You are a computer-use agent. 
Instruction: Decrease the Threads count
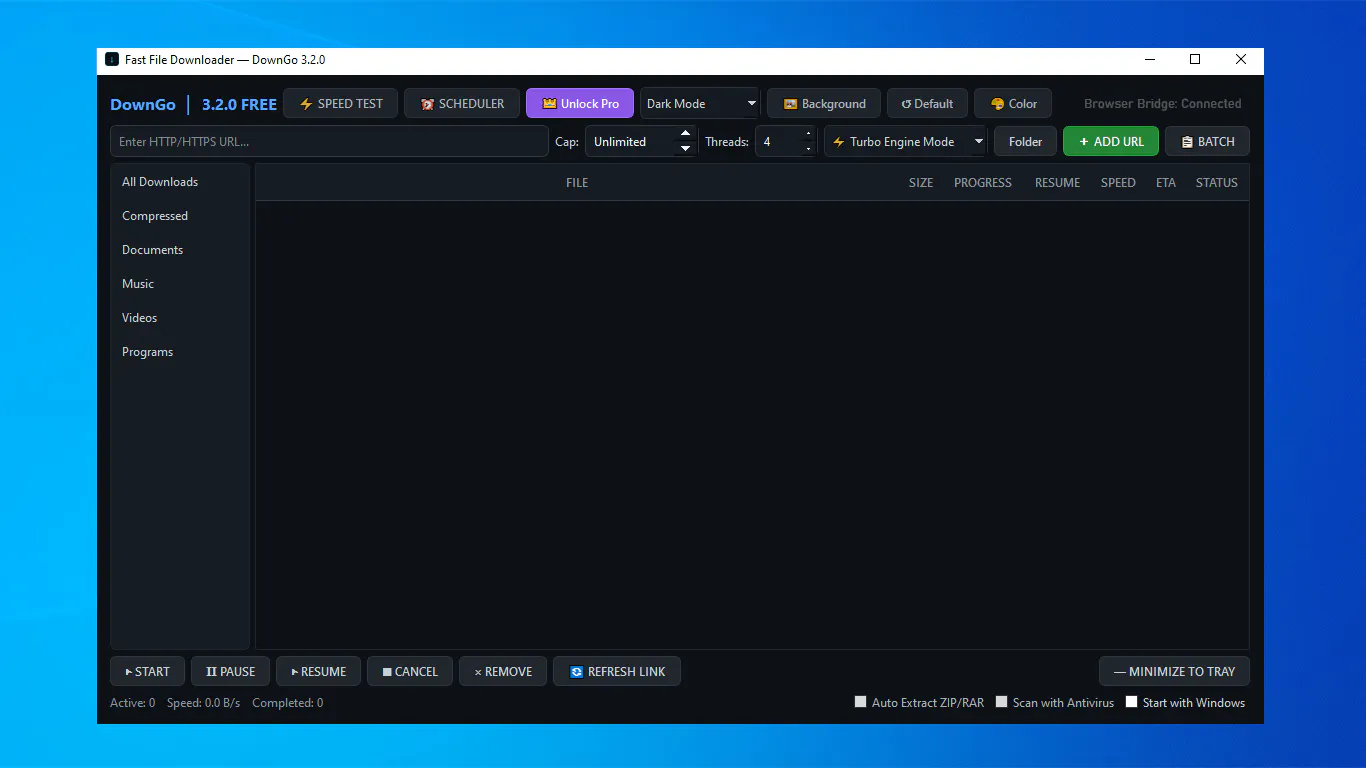808,149
